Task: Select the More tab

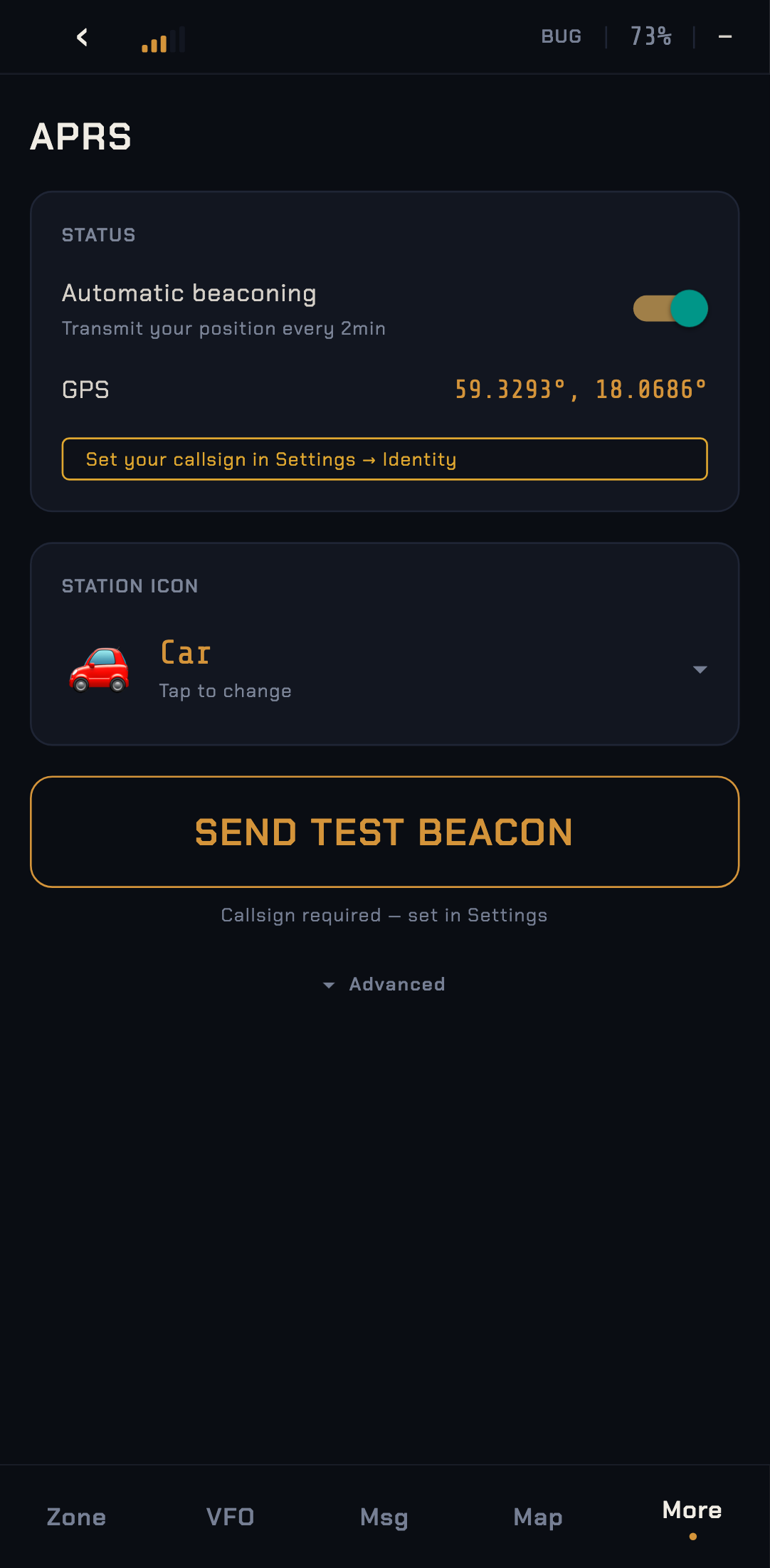Action: tap(692, 1511)
